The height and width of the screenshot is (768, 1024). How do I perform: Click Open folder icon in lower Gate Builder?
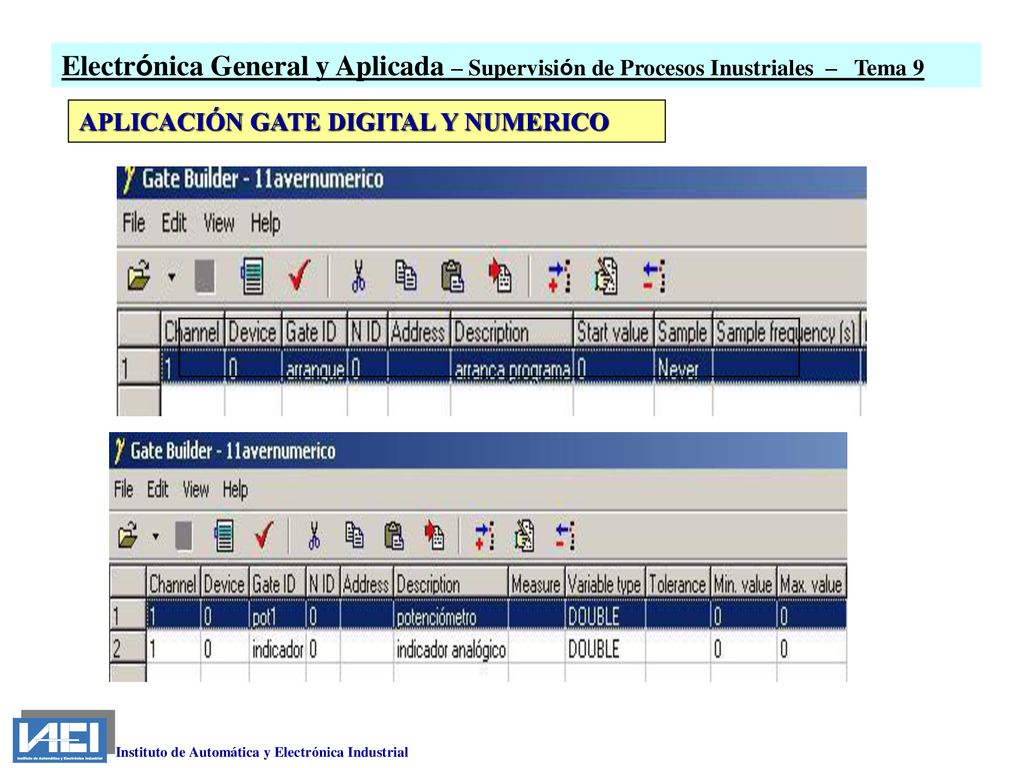click(128, 536)
